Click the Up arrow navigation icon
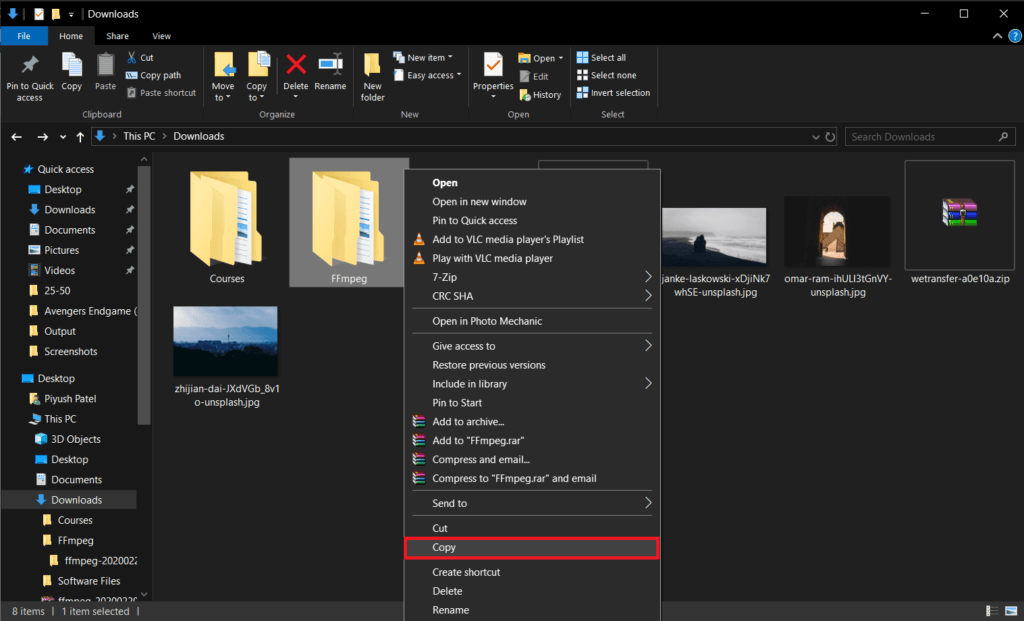Viewport: 1024px width, 621px height. (x=80, y=137)
